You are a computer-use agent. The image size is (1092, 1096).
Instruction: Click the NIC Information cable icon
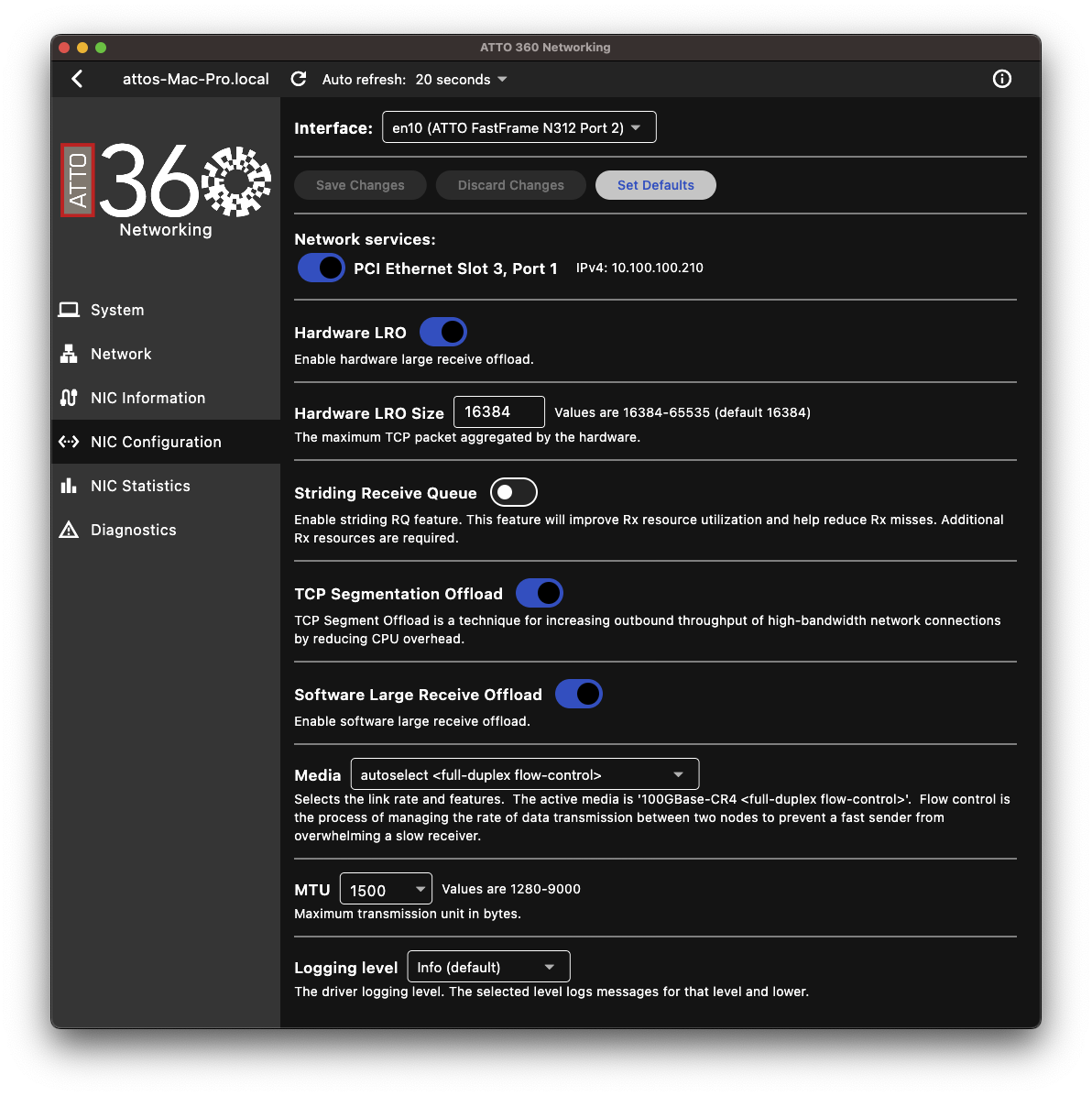tap(69, 398)
